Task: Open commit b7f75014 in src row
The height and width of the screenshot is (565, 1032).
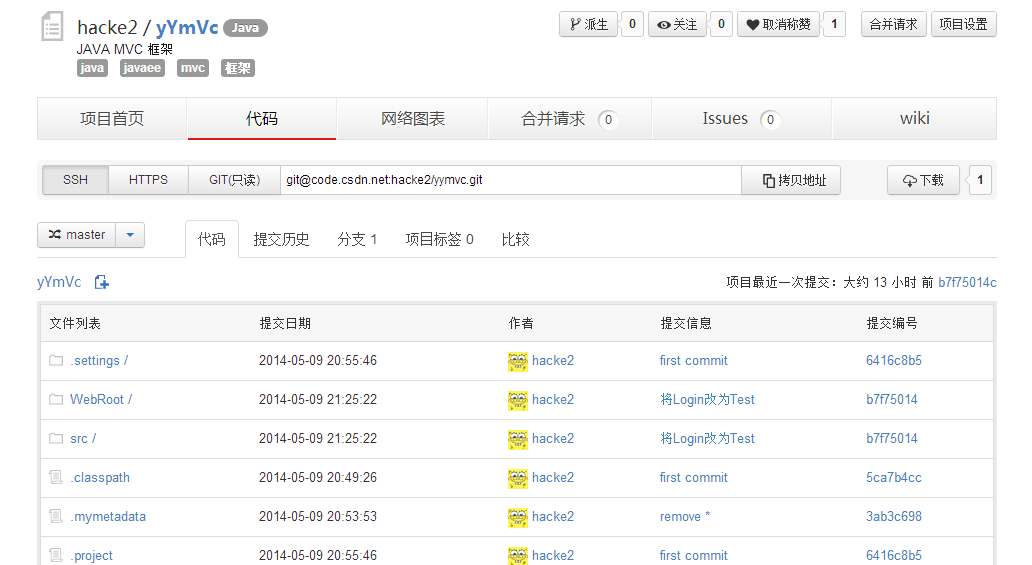Action: pos(892,439)
